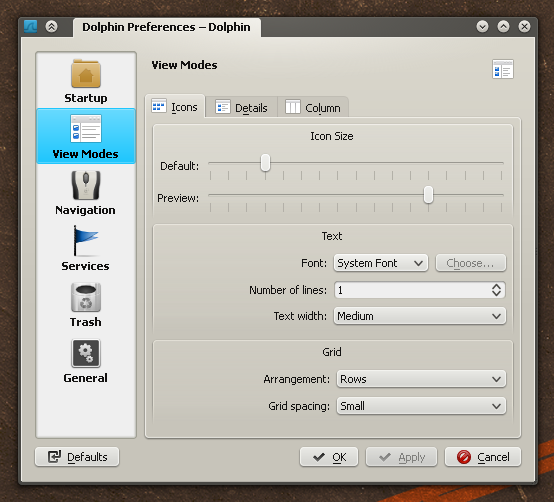This screenshot has width=554, height=502.
Task: Select the Services blue flag icon
Action: click(86, 241)
